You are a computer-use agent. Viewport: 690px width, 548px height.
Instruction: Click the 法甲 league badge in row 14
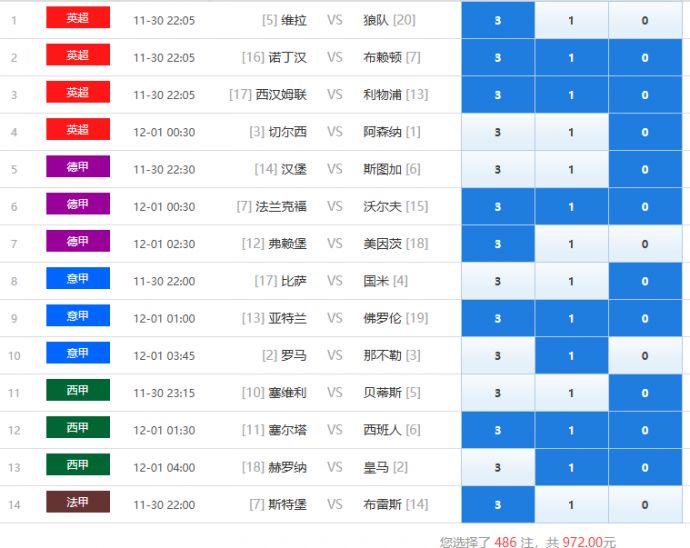(x=78, y=502)
